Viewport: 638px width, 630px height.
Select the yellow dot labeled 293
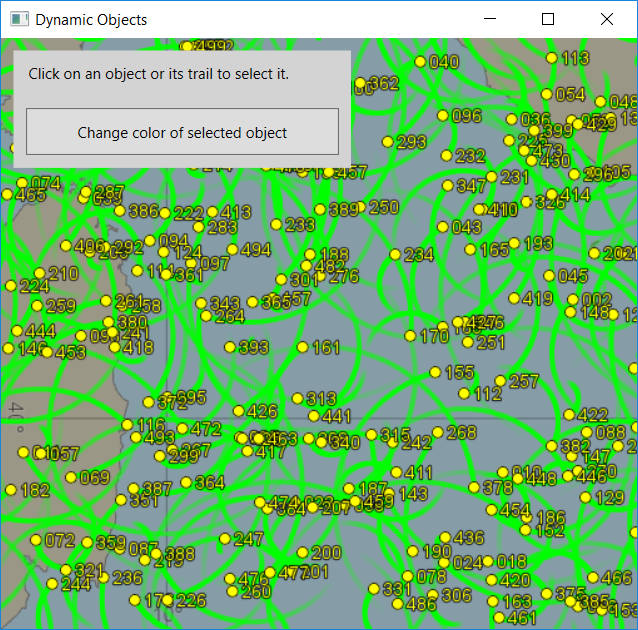pos(388,142)
